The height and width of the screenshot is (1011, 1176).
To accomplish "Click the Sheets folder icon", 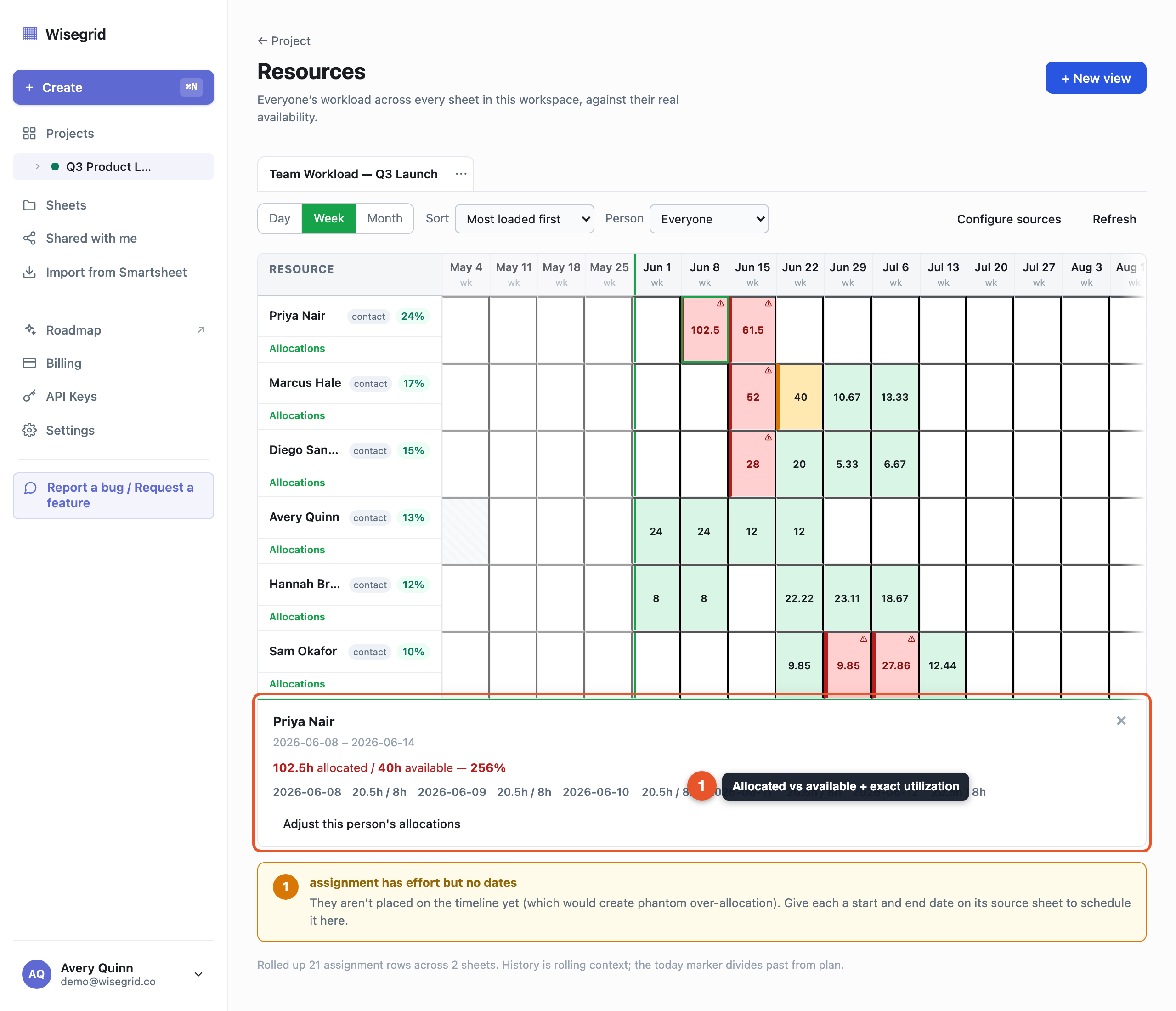I will coord(29,205).
